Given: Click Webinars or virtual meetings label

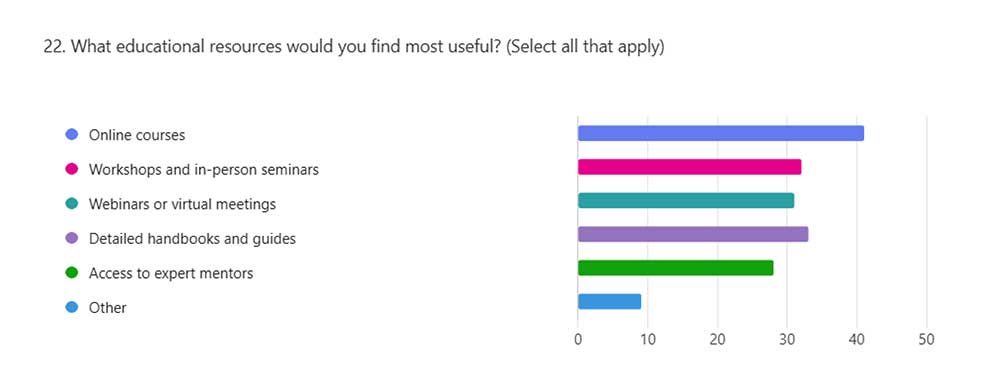Looking at the screenshot, I should (182, 204).
